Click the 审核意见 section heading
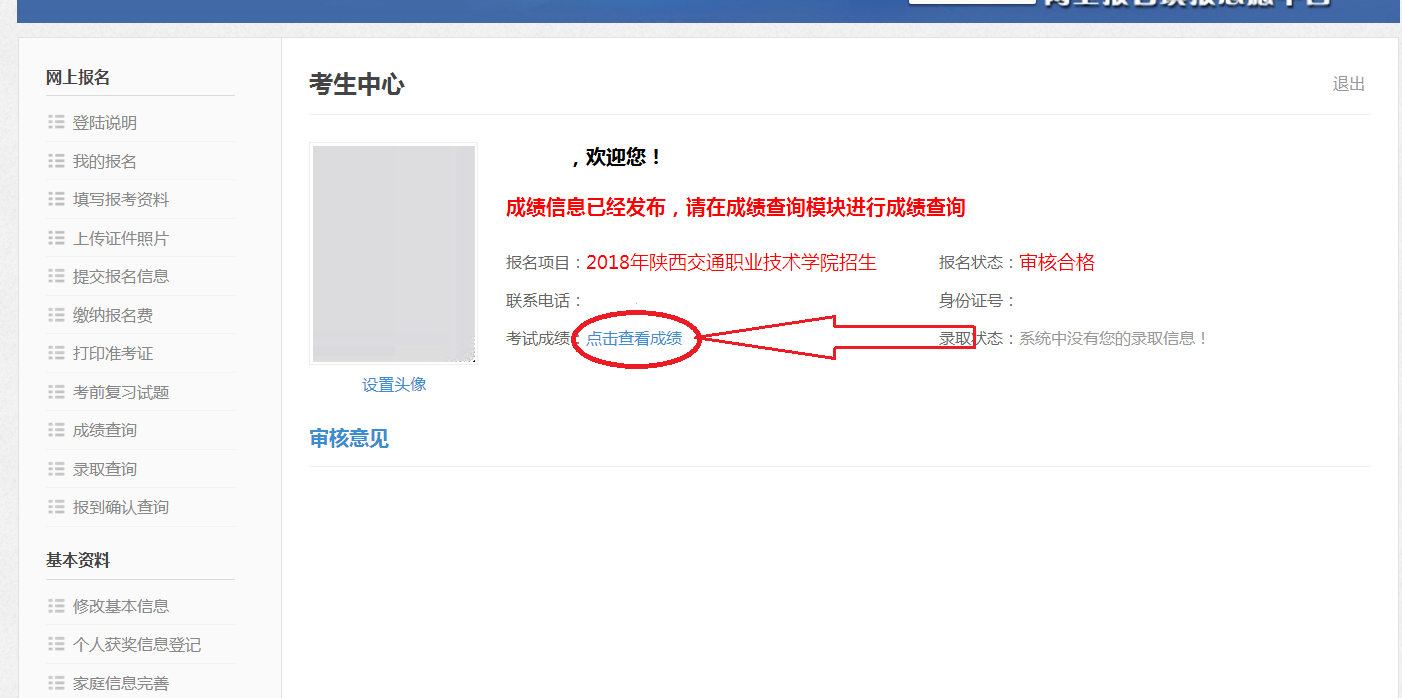This screenshot has height=698, width=1402. [349, 438]
